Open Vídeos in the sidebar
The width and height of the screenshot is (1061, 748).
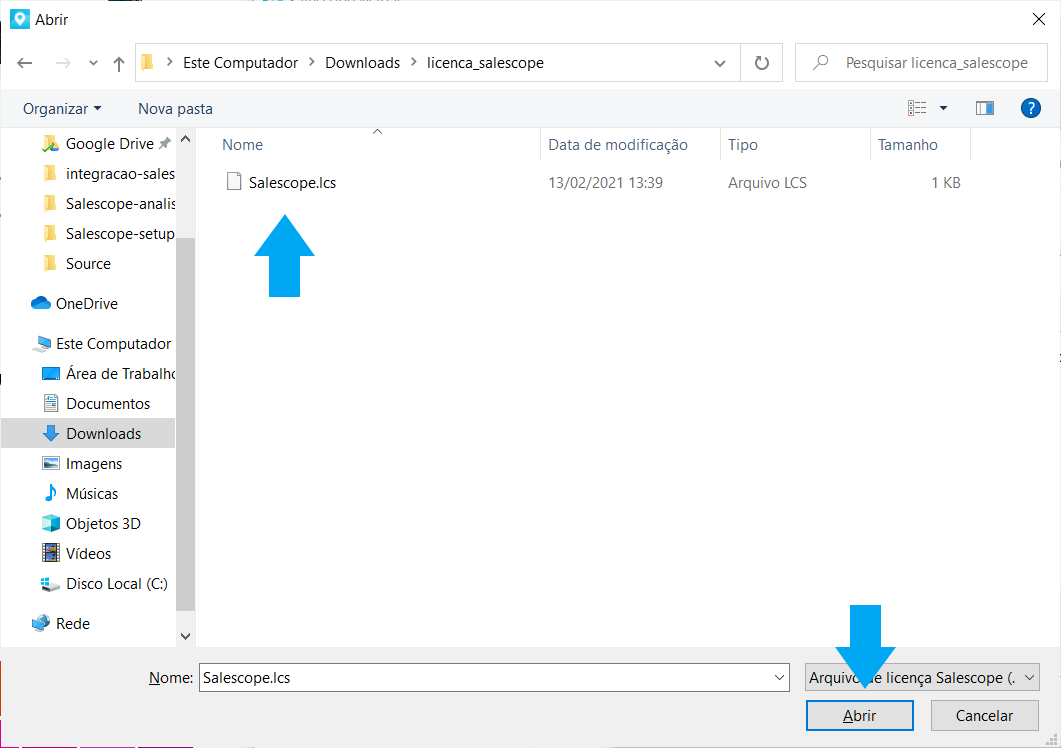88,554
